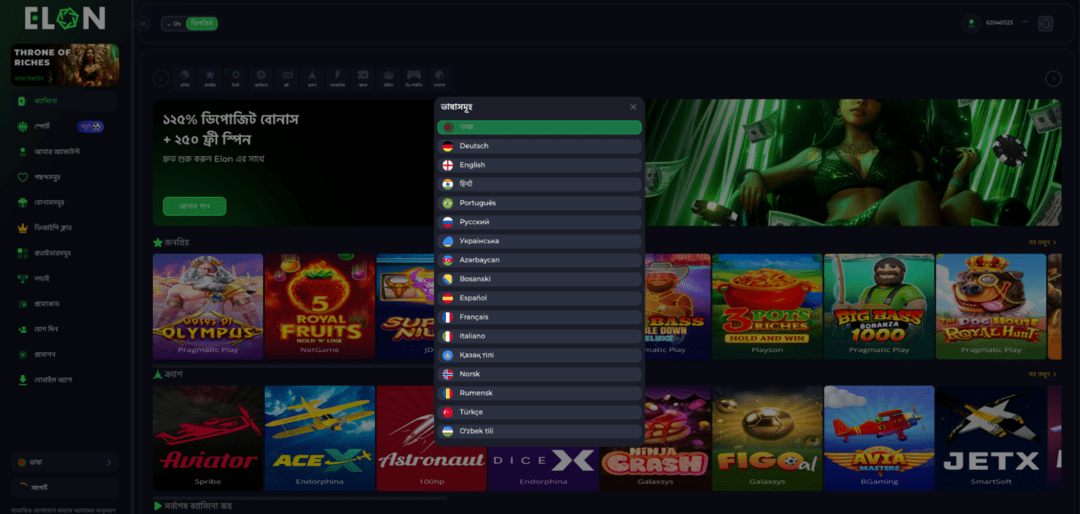Image resolution: width=1080 pixels, height=514 pixels.
Task: Open the user profile avatar in the top bar
Action: tap(971, 23)
